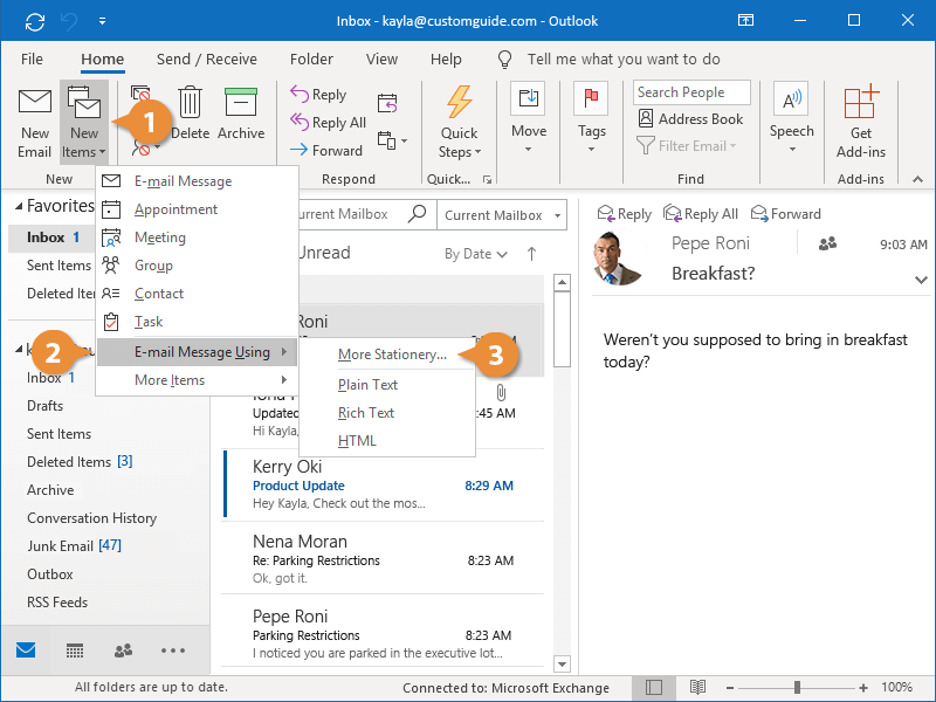This screenshot has height=702, width=936.
Task: Switch to Reading view in status bar
Action: pyautogui.click(x=698, y=687)
